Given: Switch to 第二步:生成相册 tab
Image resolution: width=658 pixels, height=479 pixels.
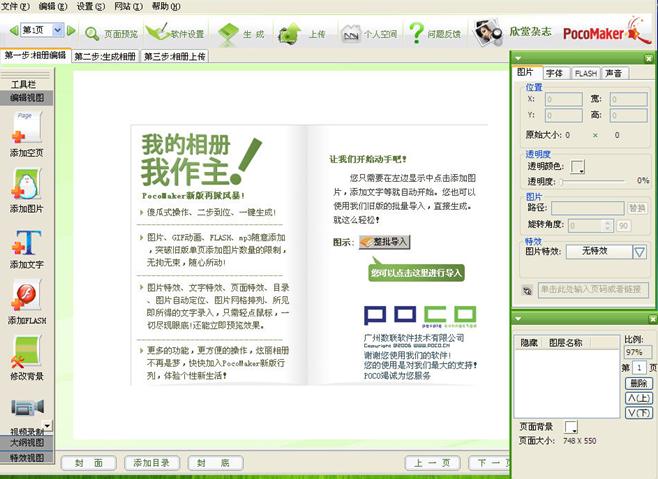Looking at the screenshot, I should (x=105, y=56).
